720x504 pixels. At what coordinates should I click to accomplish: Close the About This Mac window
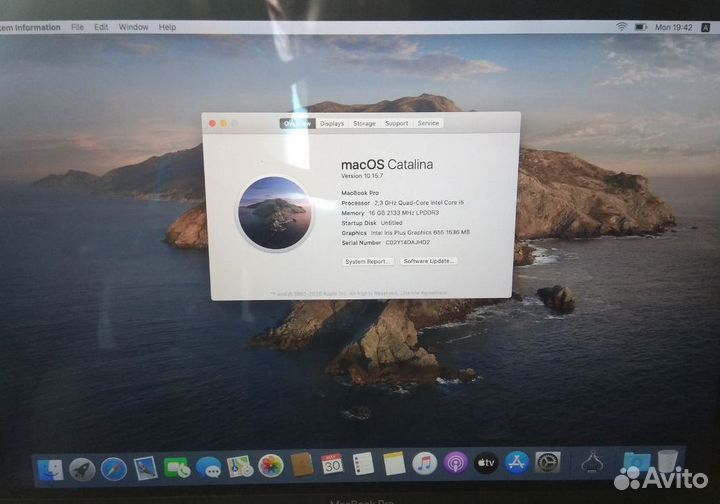212,123
